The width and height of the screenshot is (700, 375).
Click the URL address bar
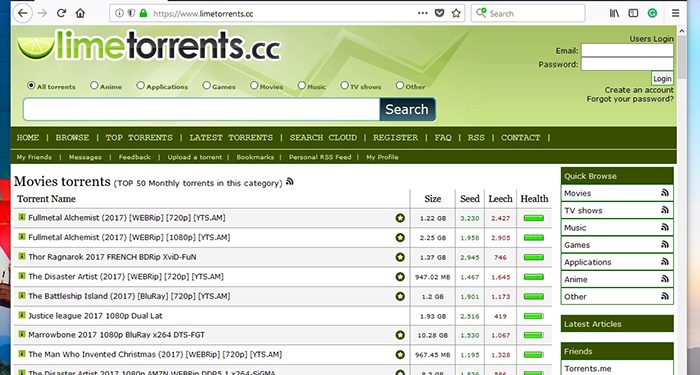(286, 13)
